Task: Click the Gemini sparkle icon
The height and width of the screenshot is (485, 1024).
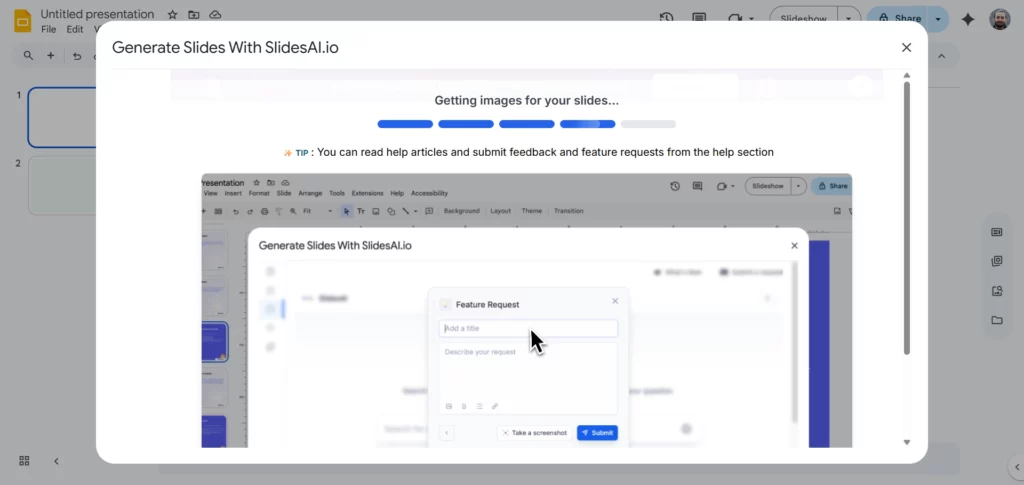Action: (967, 19)
